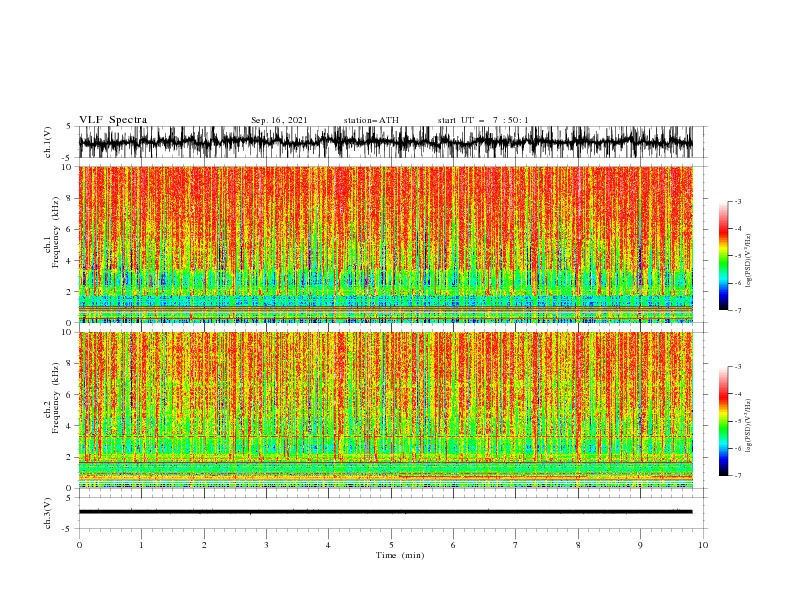Select the date text "Sep. 16, 2021"

279,120
